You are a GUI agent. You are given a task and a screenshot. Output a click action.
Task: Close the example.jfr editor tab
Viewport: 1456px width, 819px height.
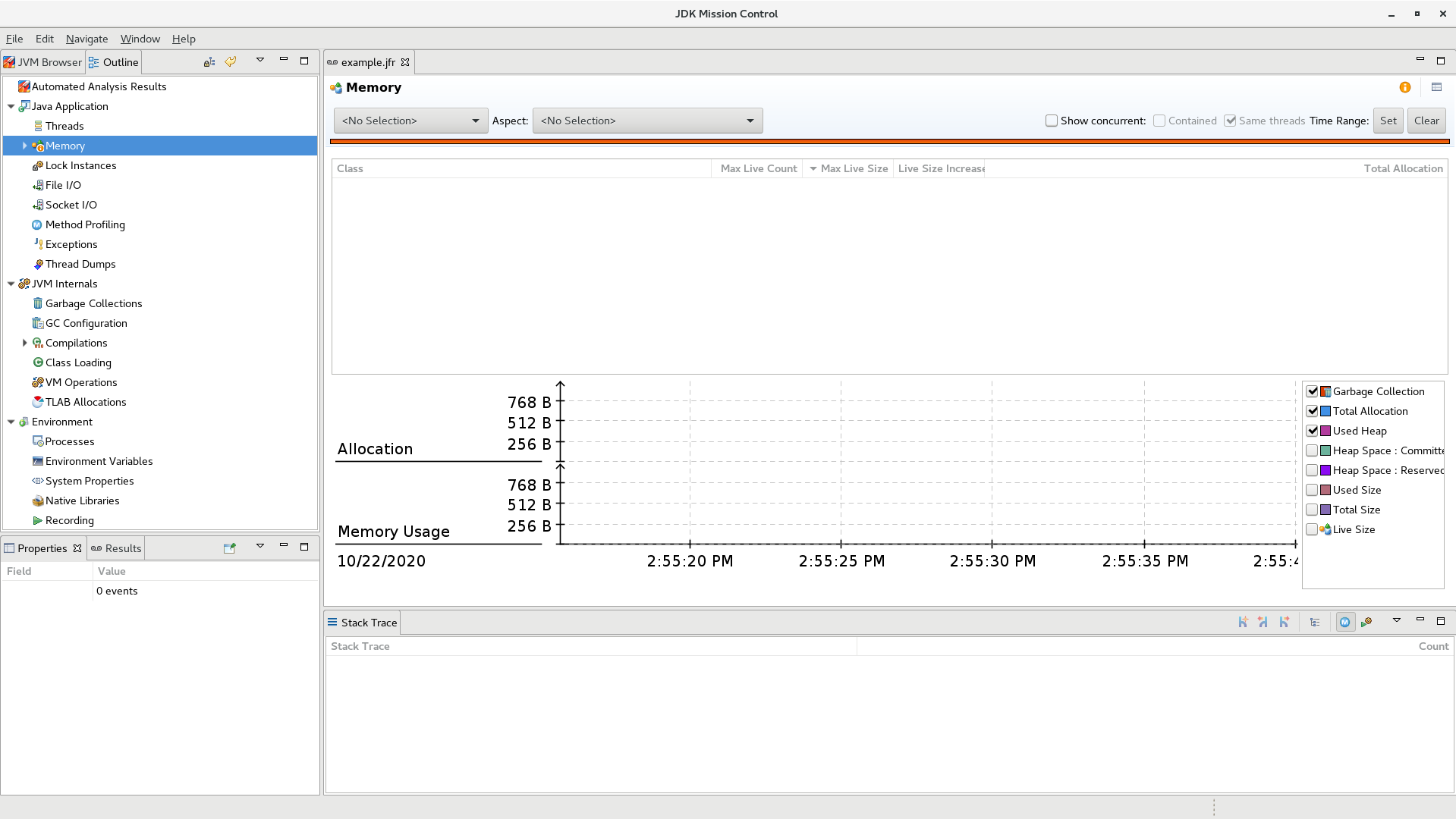pos(405,62)
